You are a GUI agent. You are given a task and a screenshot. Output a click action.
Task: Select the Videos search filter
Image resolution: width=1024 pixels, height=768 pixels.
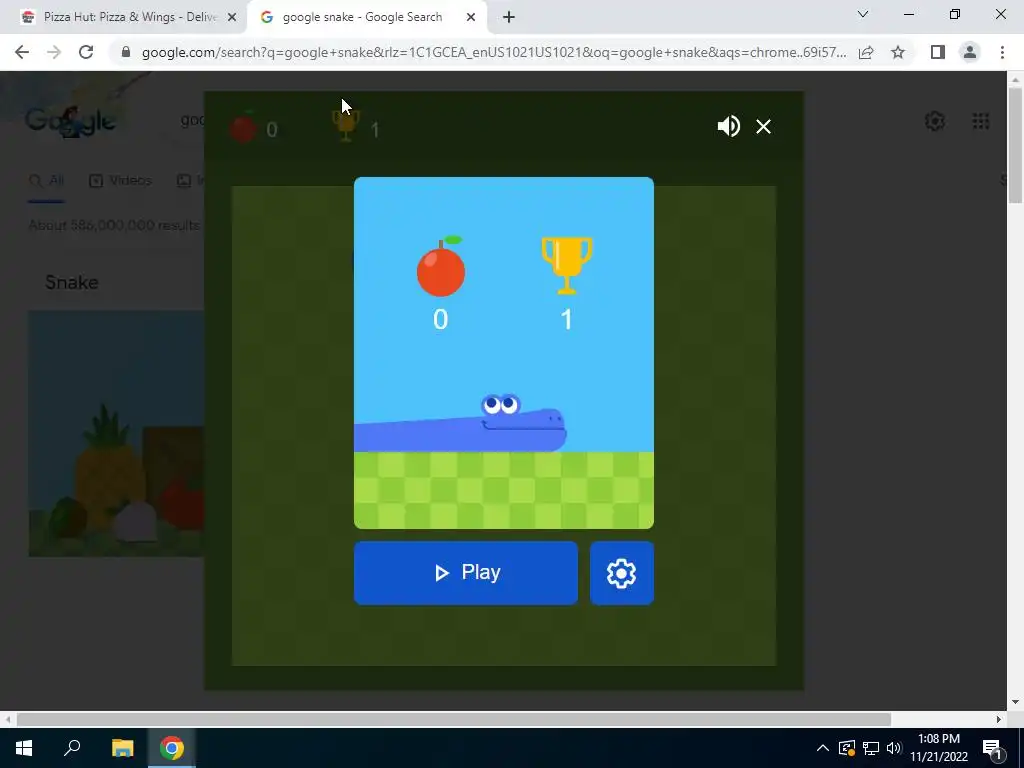click(x=120, y=180)
